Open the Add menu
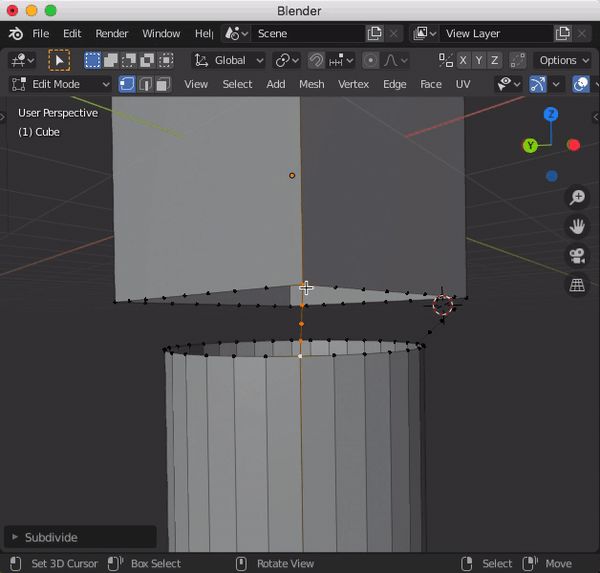600x573 pixels. (276, 84)
